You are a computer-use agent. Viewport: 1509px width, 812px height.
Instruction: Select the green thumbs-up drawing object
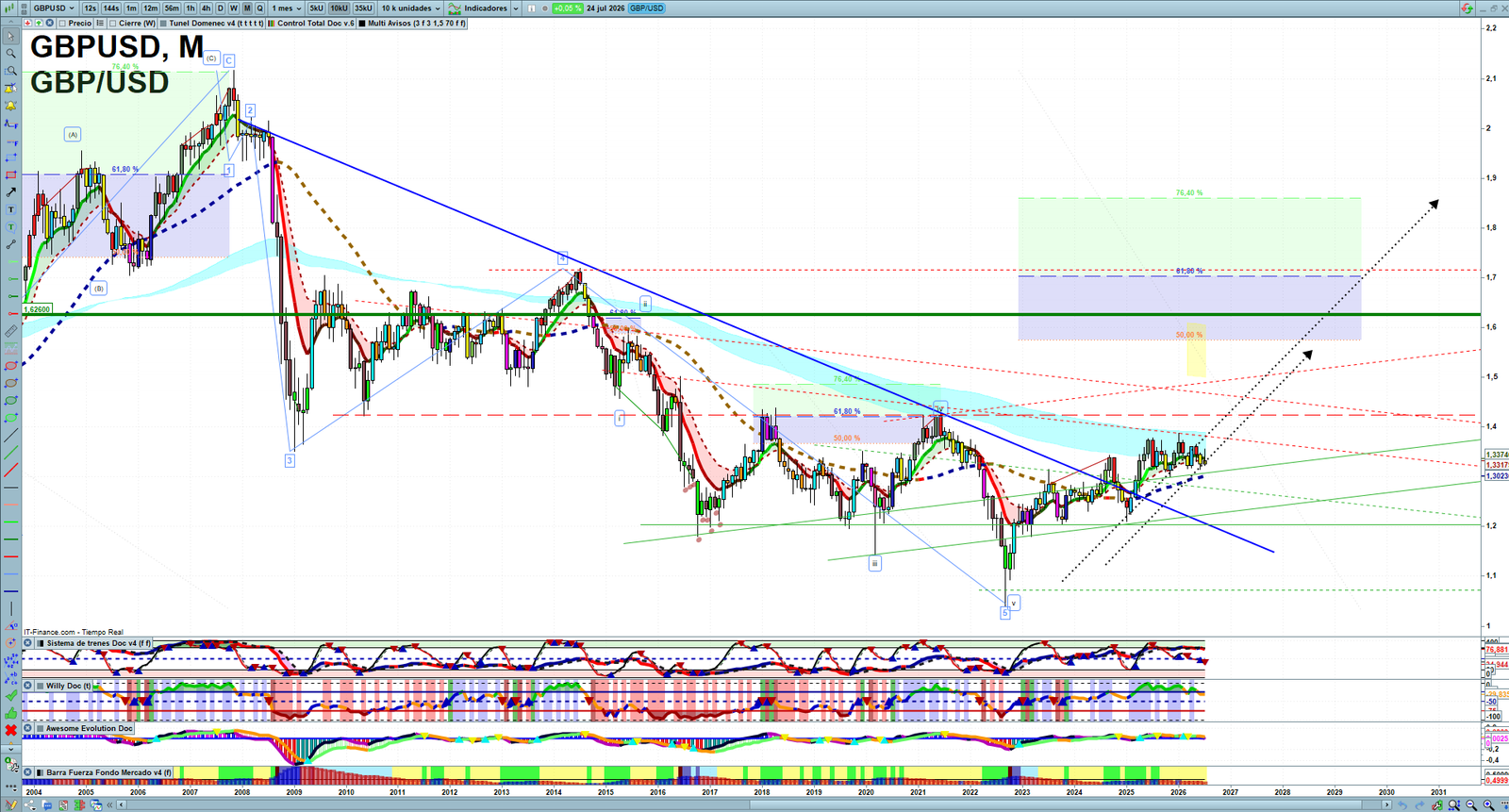pyautogui.click(x=10, y=713)
